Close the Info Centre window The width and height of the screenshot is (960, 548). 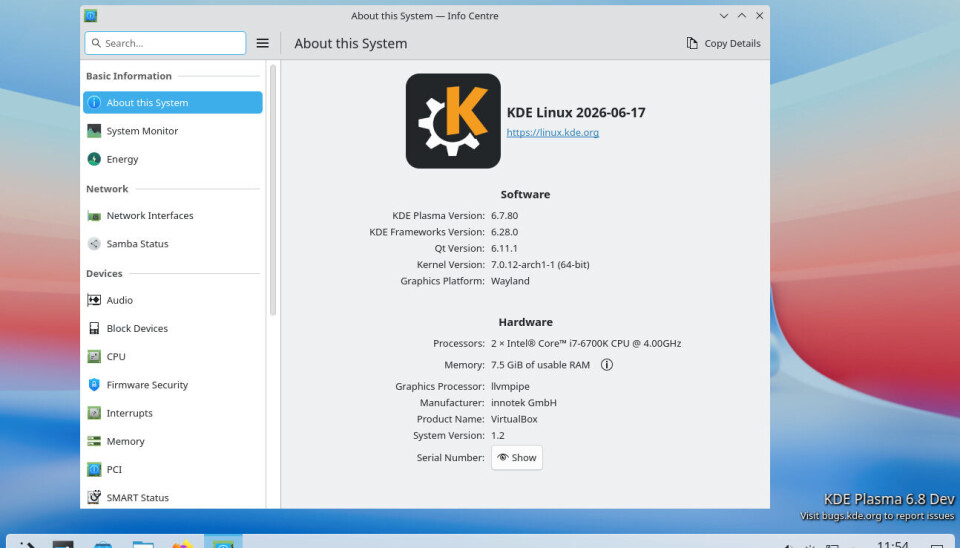[759, 15]
